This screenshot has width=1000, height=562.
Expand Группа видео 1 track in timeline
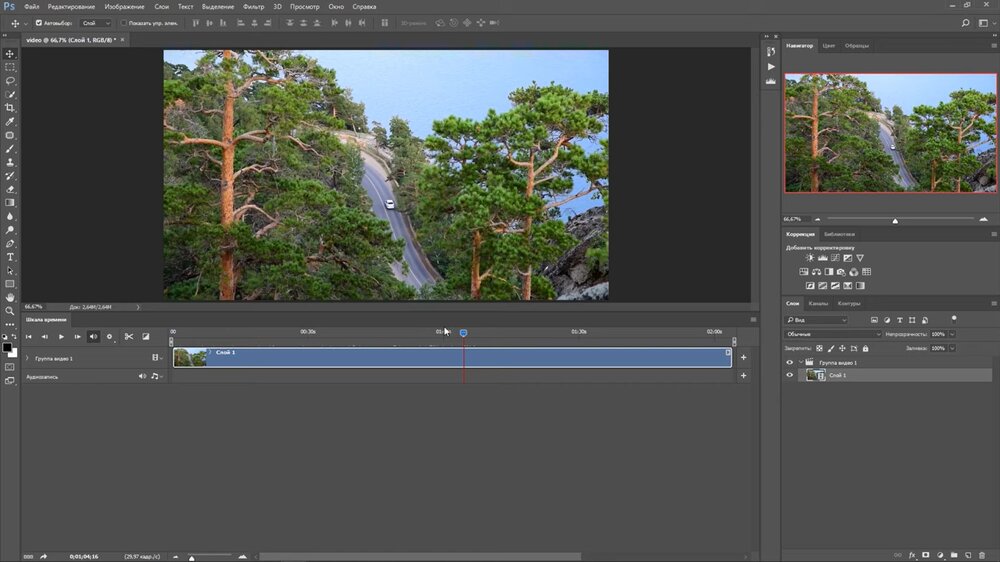27,358
